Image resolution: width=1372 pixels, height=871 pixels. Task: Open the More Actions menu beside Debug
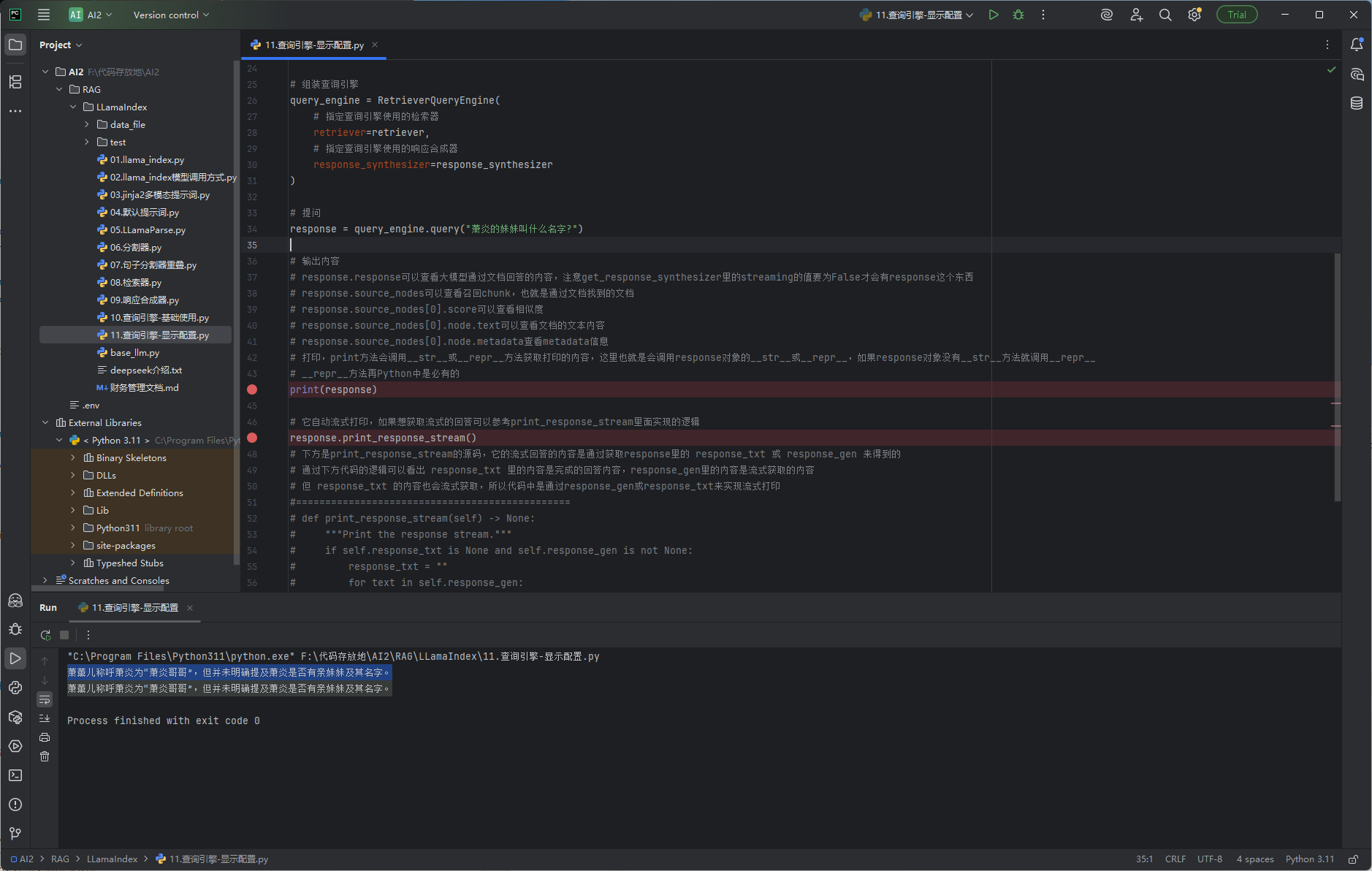coord(1043,15)
